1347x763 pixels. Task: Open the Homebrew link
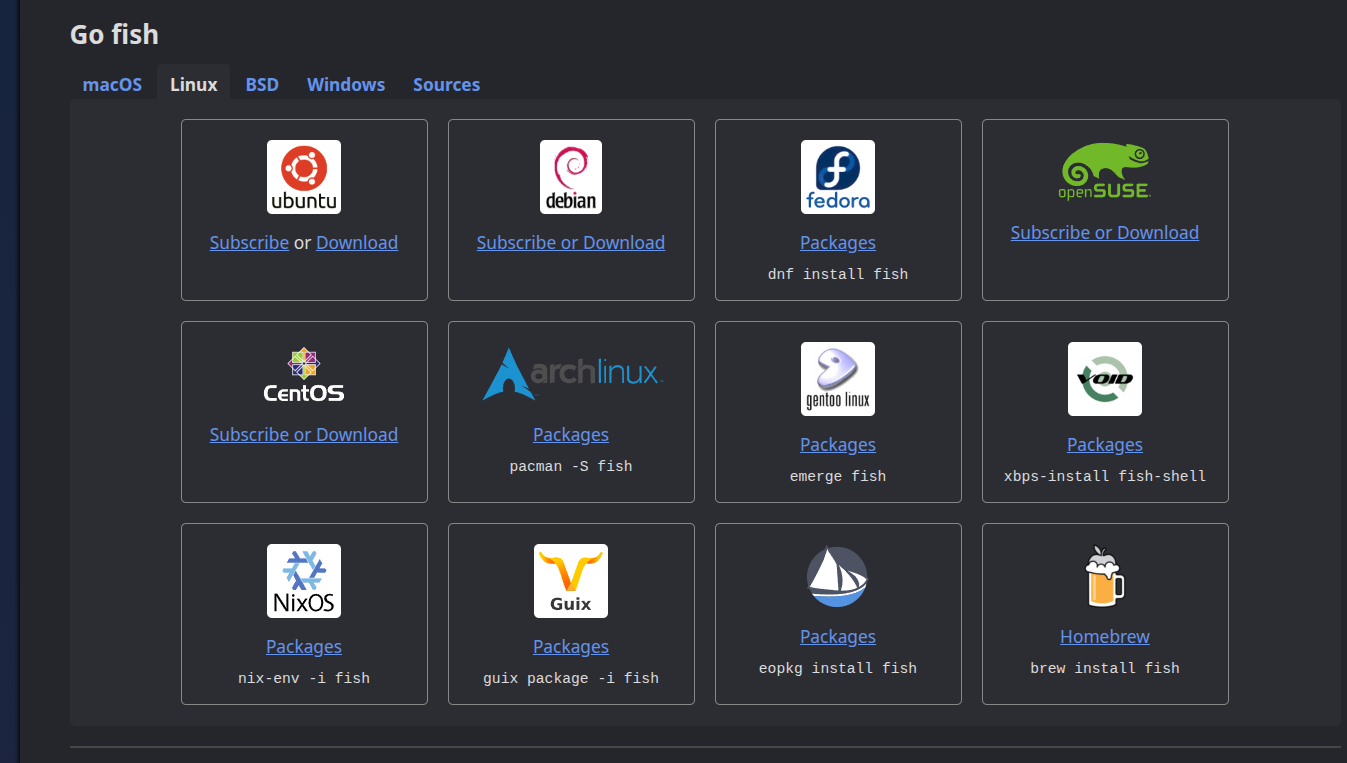point(1105,637)
